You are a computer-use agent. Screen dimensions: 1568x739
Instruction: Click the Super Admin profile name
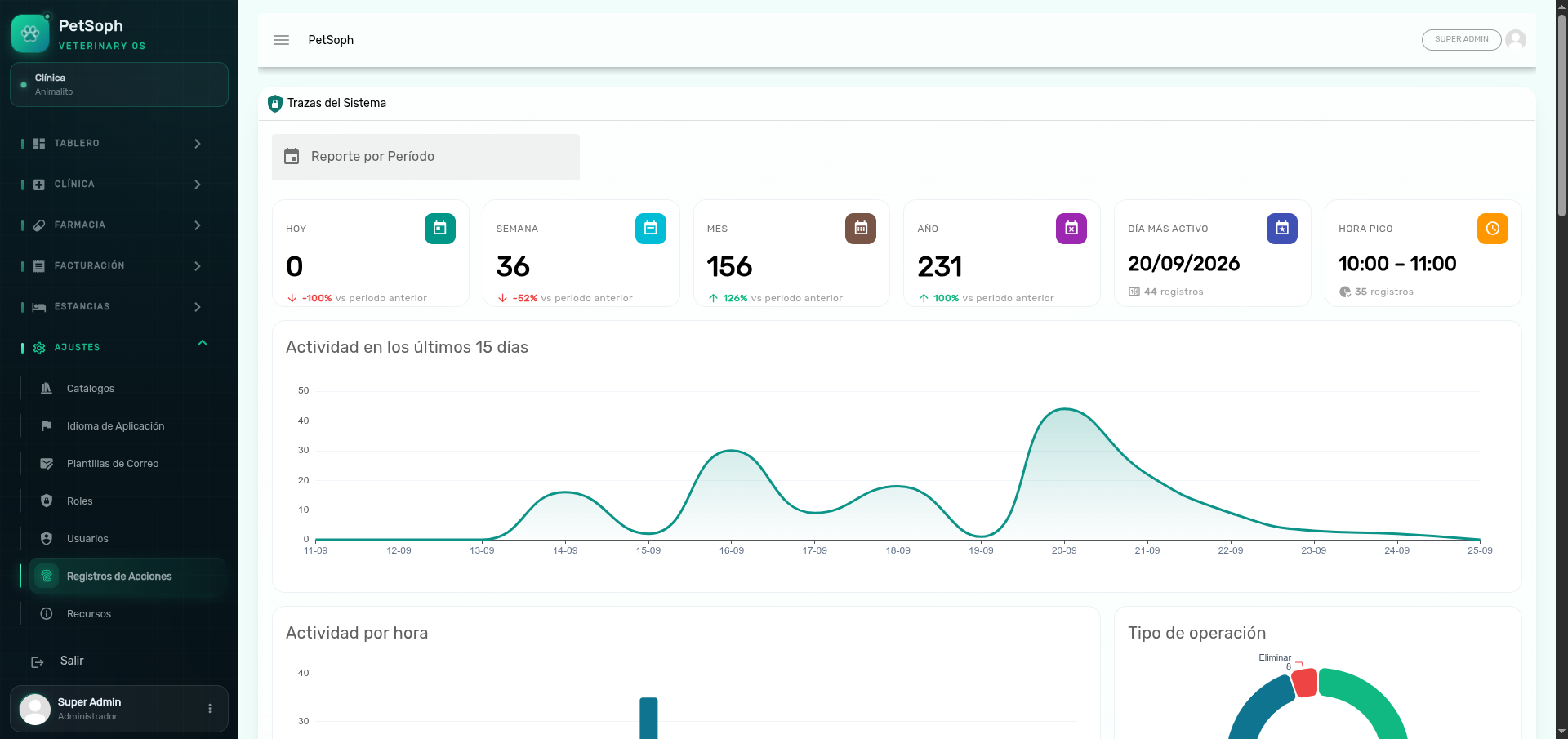pos(89,702)
